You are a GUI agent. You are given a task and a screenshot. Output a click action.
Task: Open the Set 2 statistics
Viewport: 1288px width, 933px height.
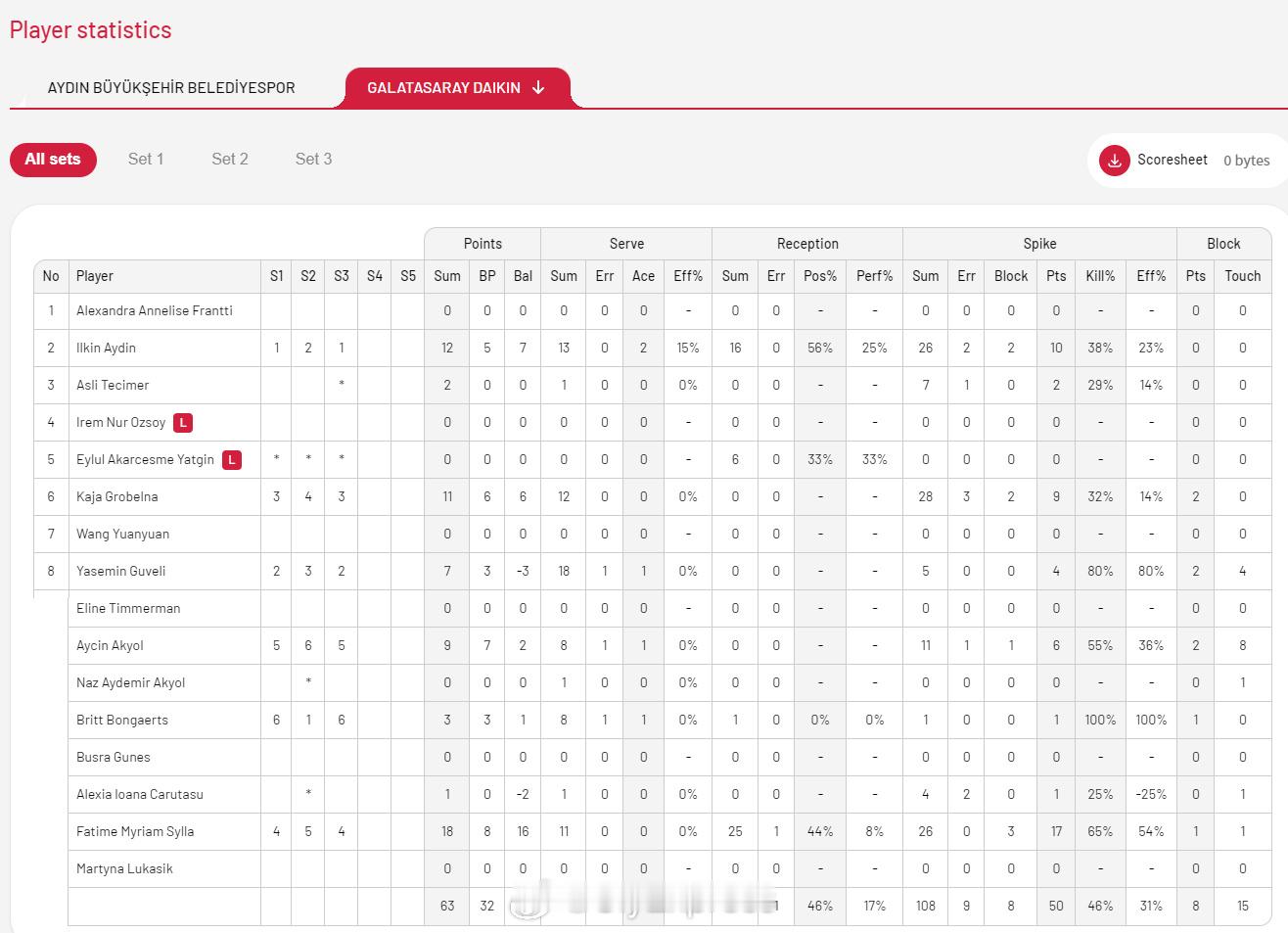point(230,159)
